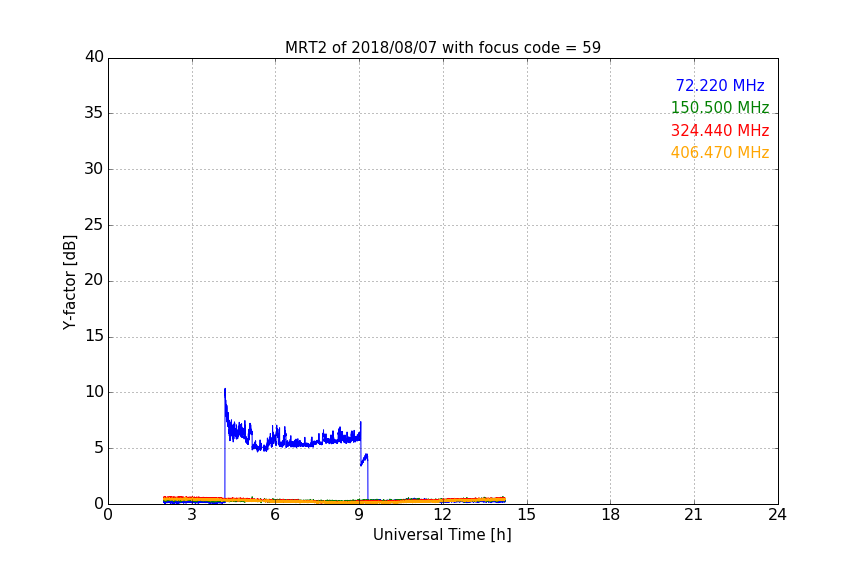Select the blue 72.220 MHz legend label
This screenshot has height=576, width=864.
point(720,85)
